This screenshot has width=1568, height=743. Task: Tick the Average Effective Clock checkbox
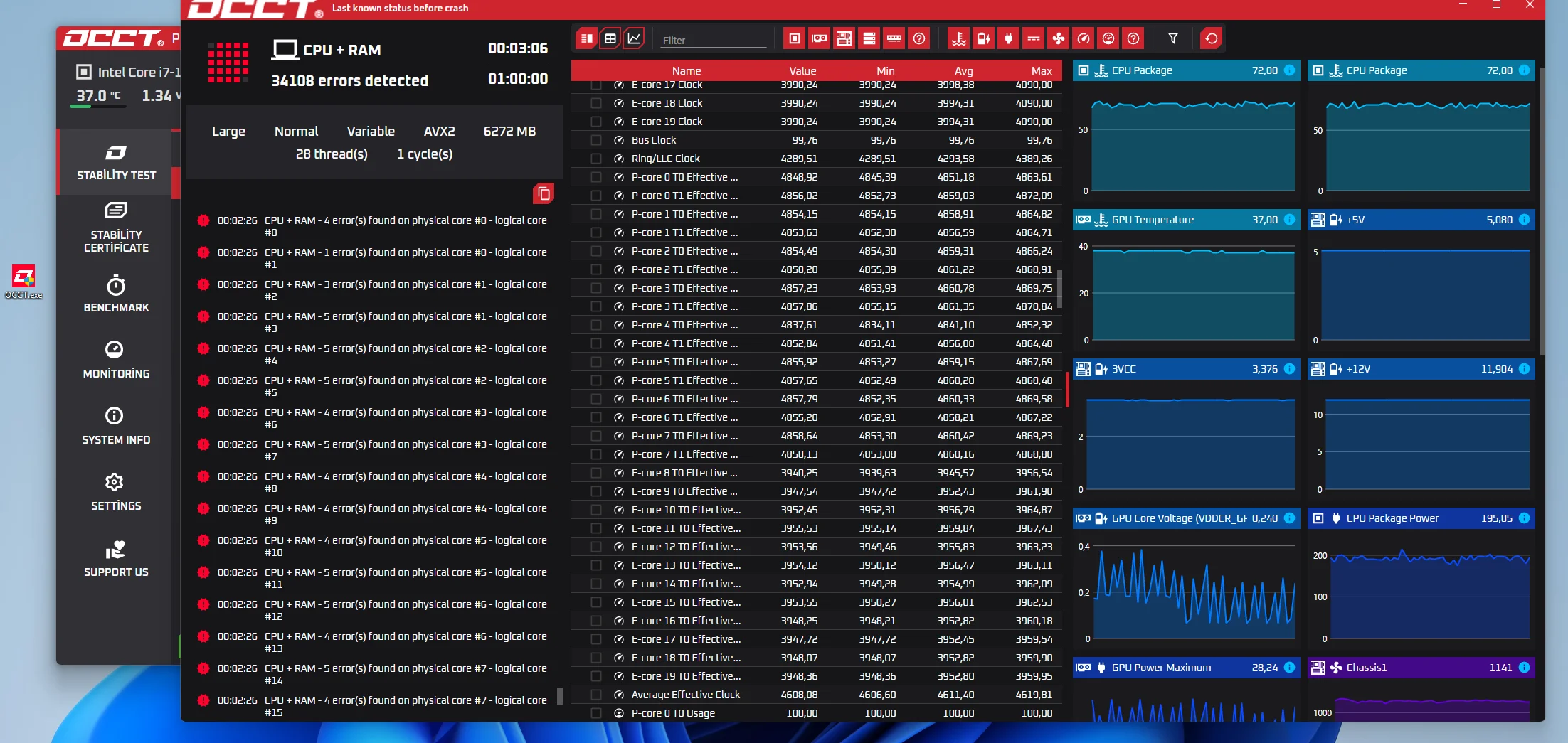pos(596,695)
